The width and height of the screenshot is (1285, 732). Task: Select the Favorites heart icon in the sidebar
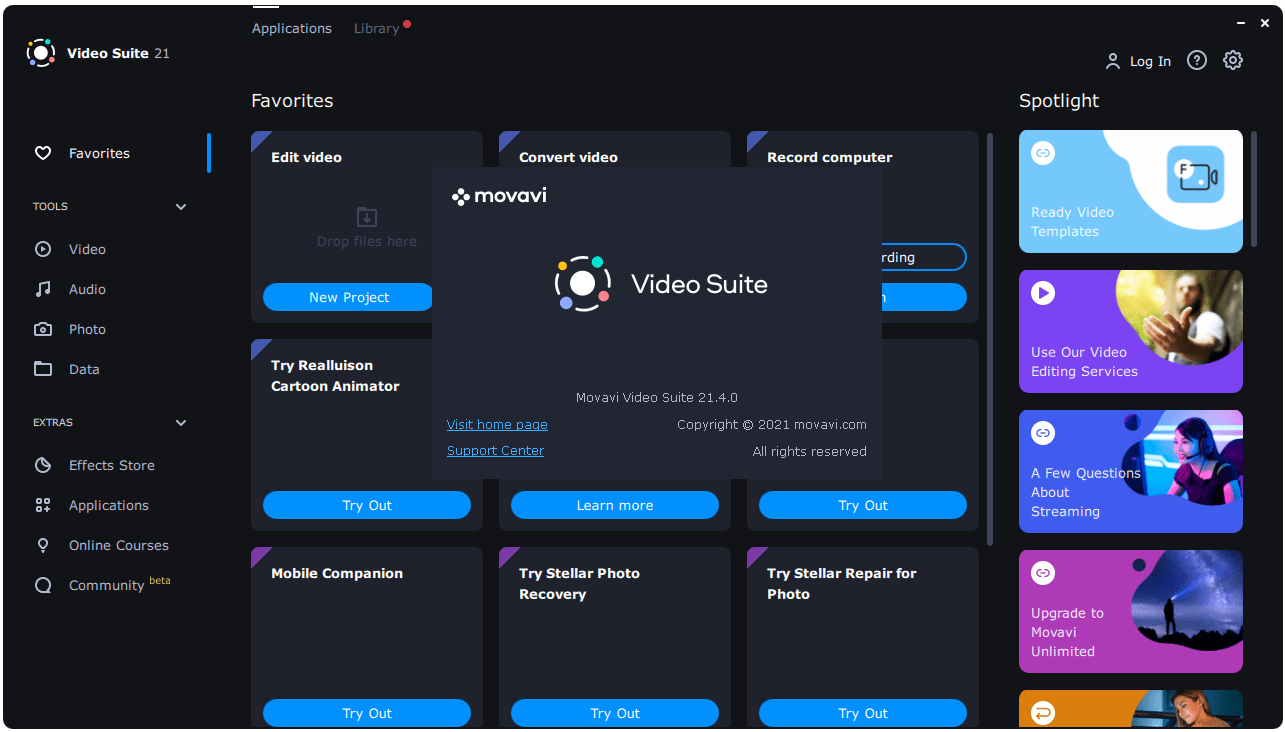(x=43, y=153)
